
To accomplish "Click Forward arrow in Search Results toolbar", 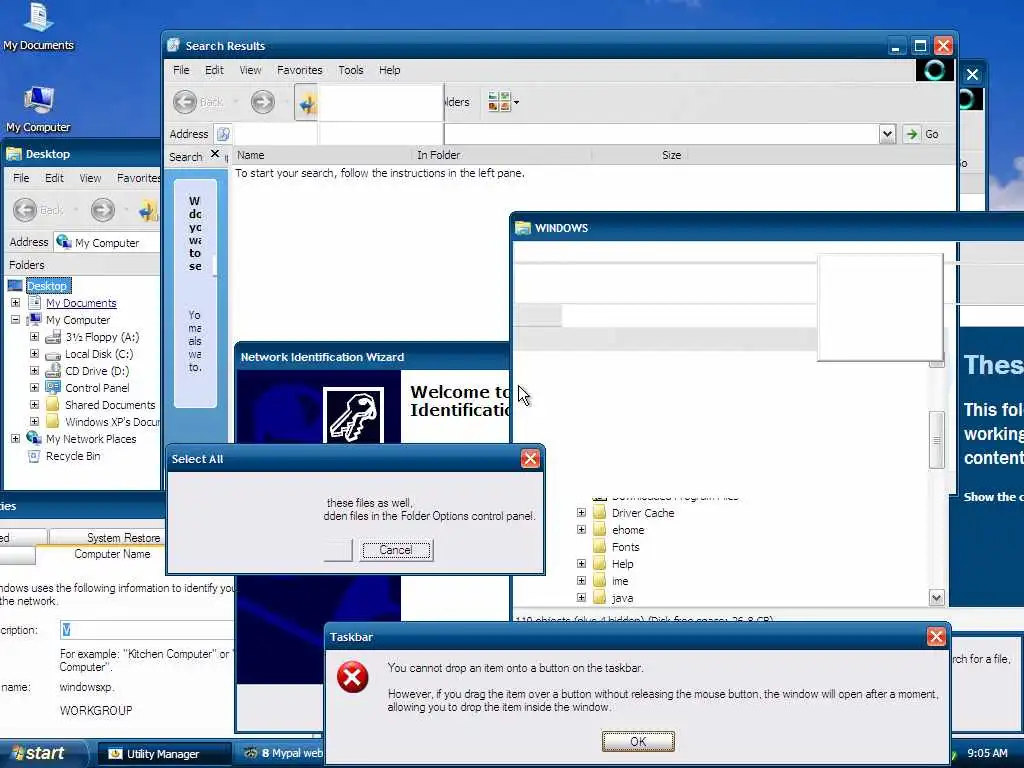I will tap(263, 102).
